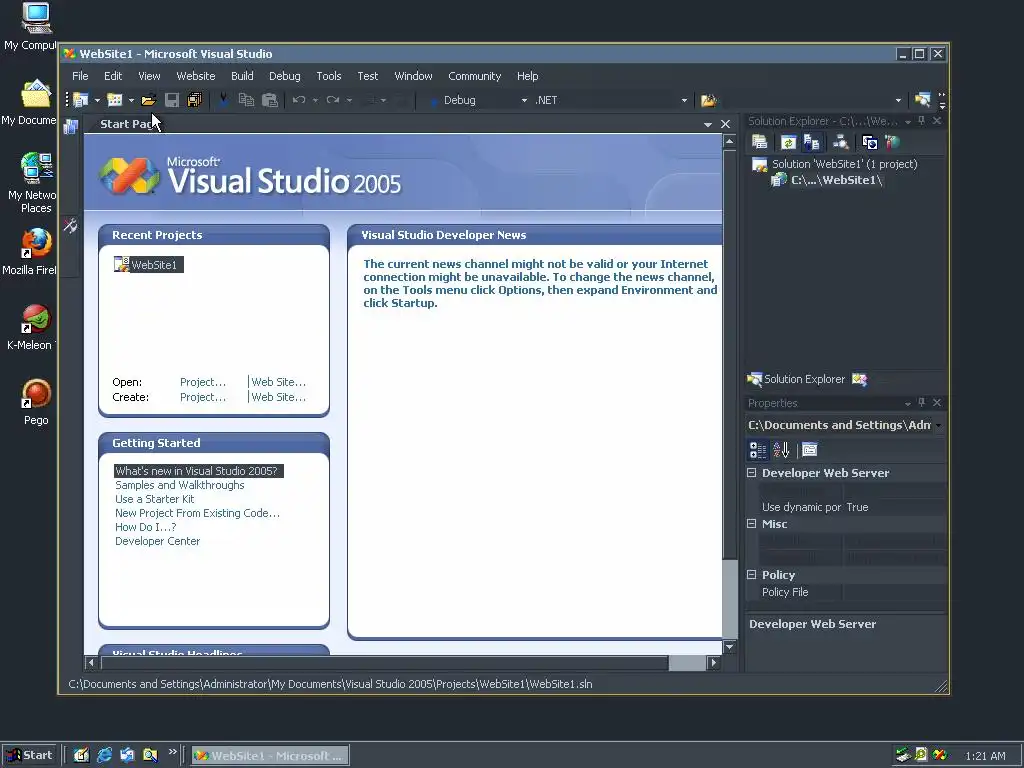Open the File menu
The image size is (1024, 768).
pyautogui.click(x=80, y=76)
